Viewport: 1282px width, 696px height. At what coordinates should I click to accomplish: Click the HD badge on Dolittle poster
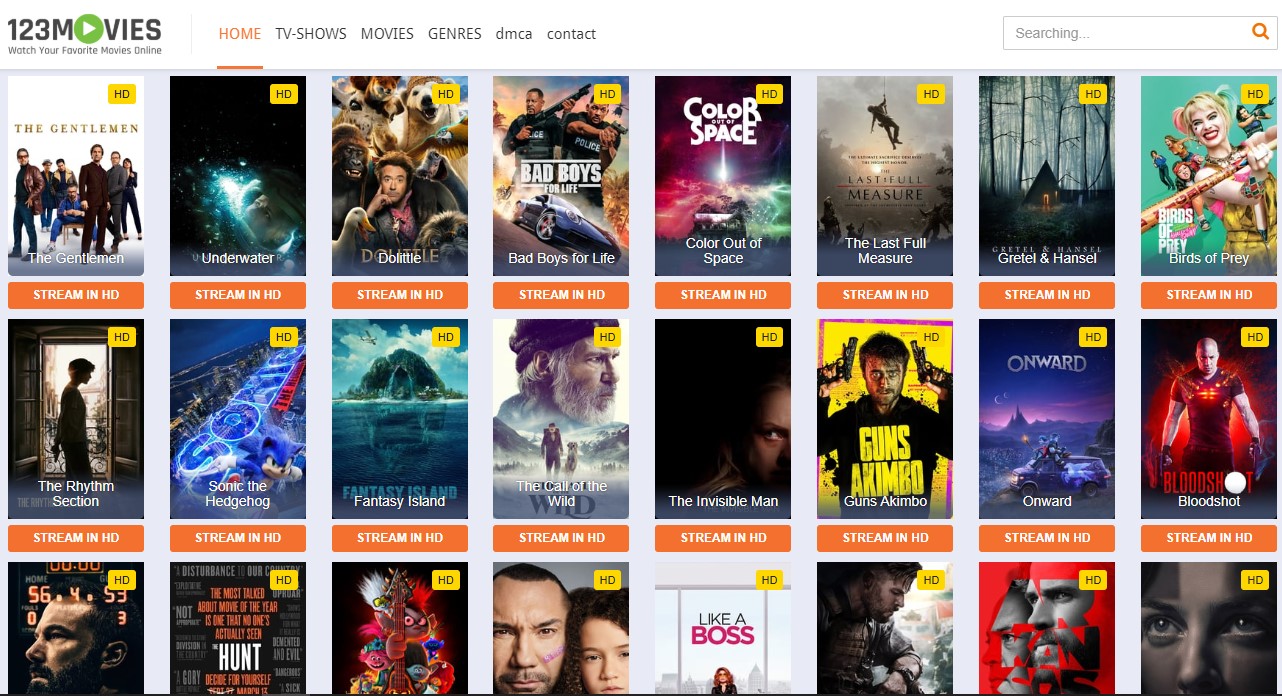(x=446, y=94)
